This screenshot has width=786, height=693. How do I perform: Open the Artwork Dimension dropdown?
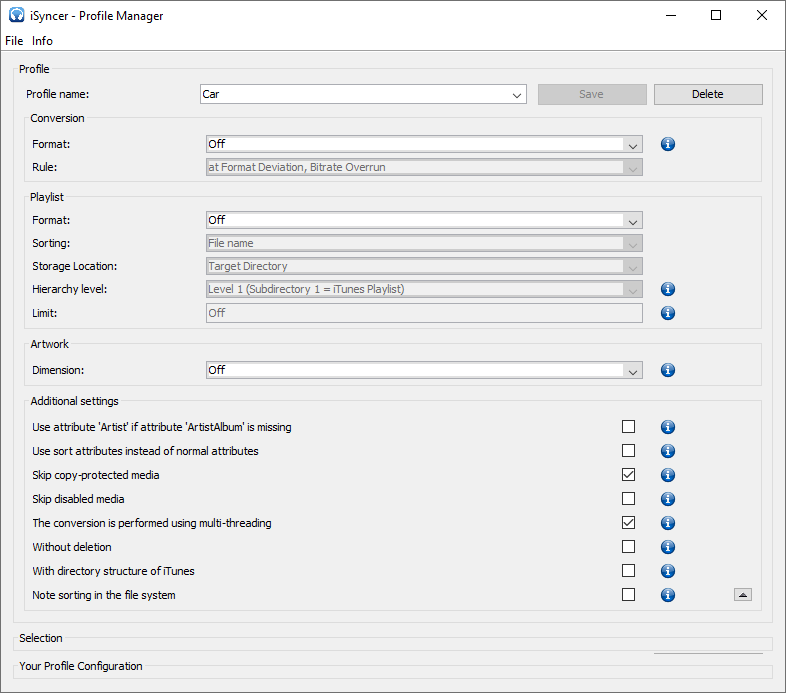click(x=424, y=371)
